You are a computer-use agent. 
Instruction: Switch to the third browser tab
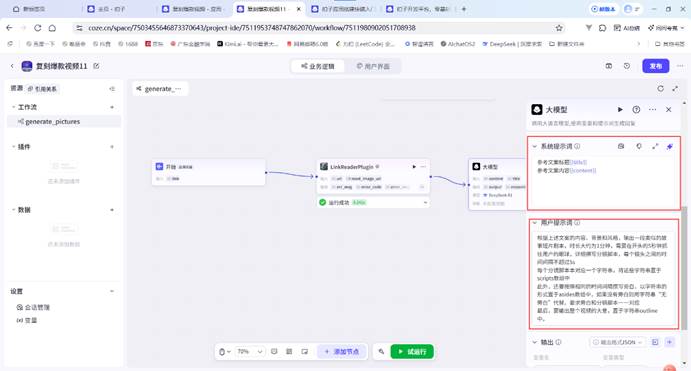194,9
